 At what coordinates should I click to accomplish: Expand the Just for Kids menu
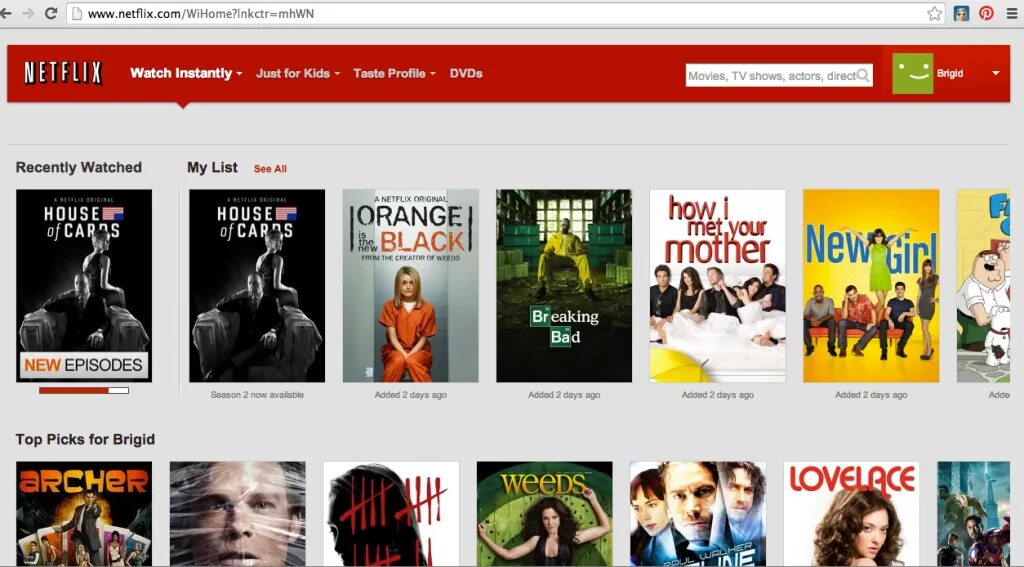click(x=298, y=73)
